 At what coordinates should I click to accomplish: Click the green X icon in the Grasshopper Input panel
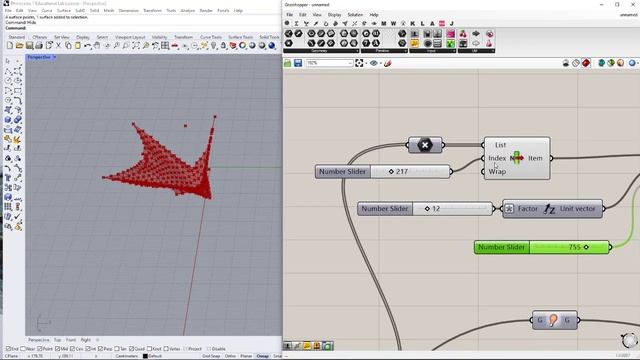(x=451, y=43)
